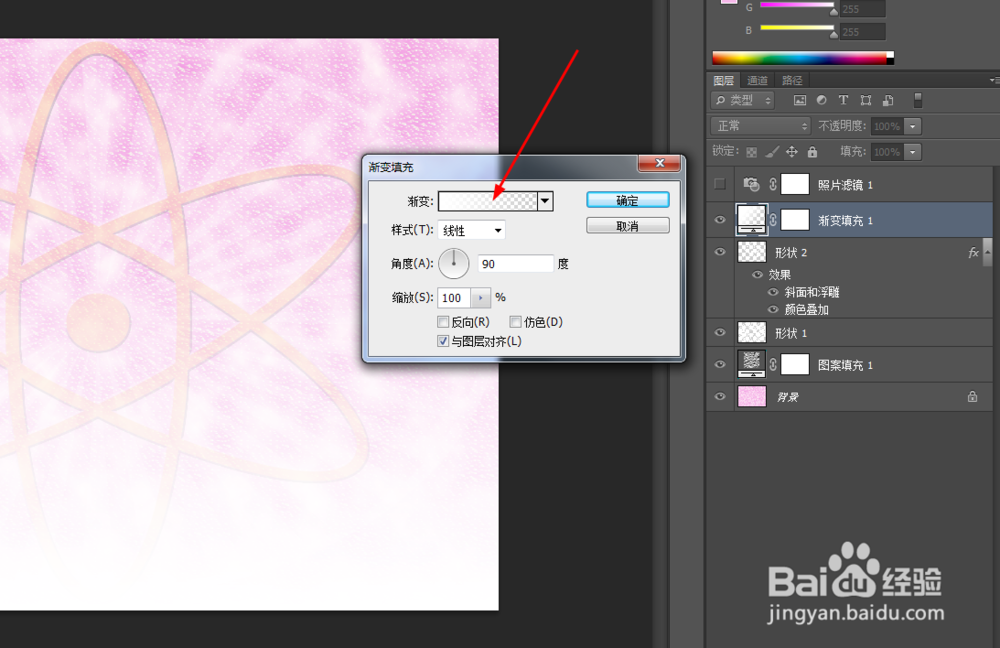Click 取消 button in gradient fill dialog
Viewport: 1000px width, 648px height.
(628, 226)
